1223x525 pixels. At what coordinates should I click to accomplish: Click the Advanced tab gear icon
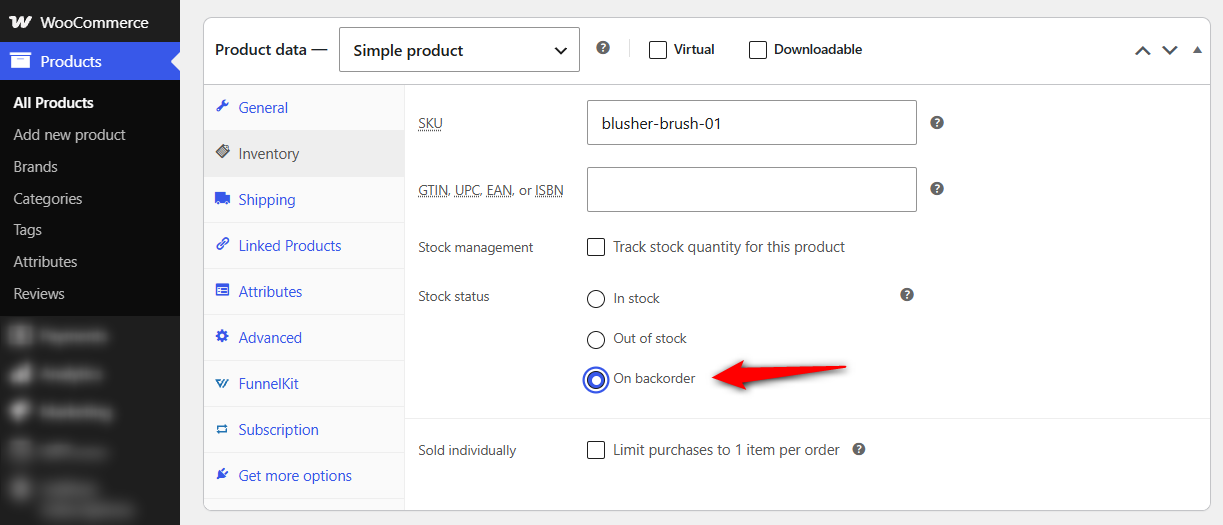click(x=222, y=337)
